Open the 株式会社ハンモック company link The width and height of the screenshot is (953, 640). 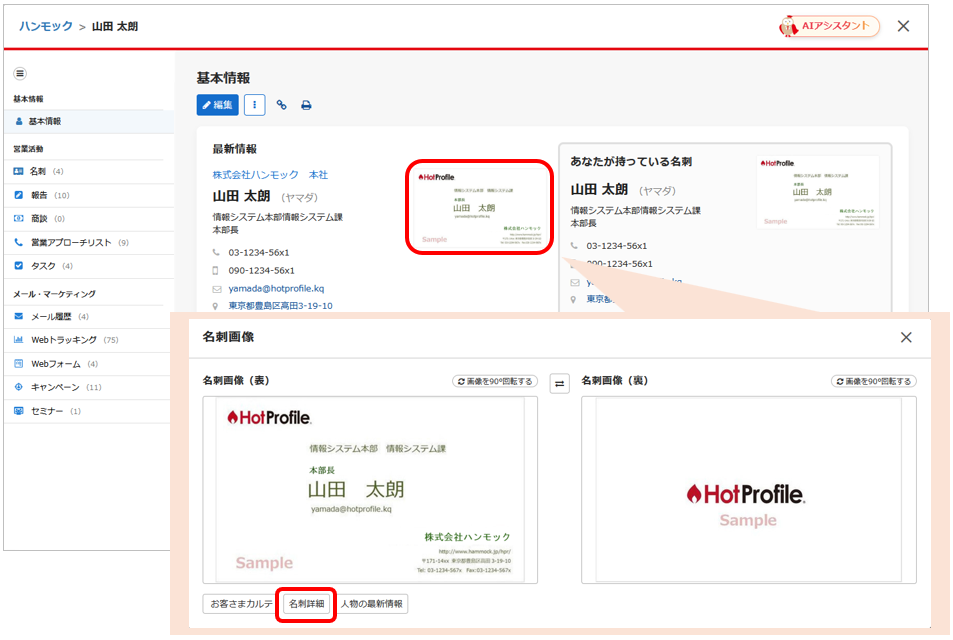pyautogui.click(x=255, y=175)
